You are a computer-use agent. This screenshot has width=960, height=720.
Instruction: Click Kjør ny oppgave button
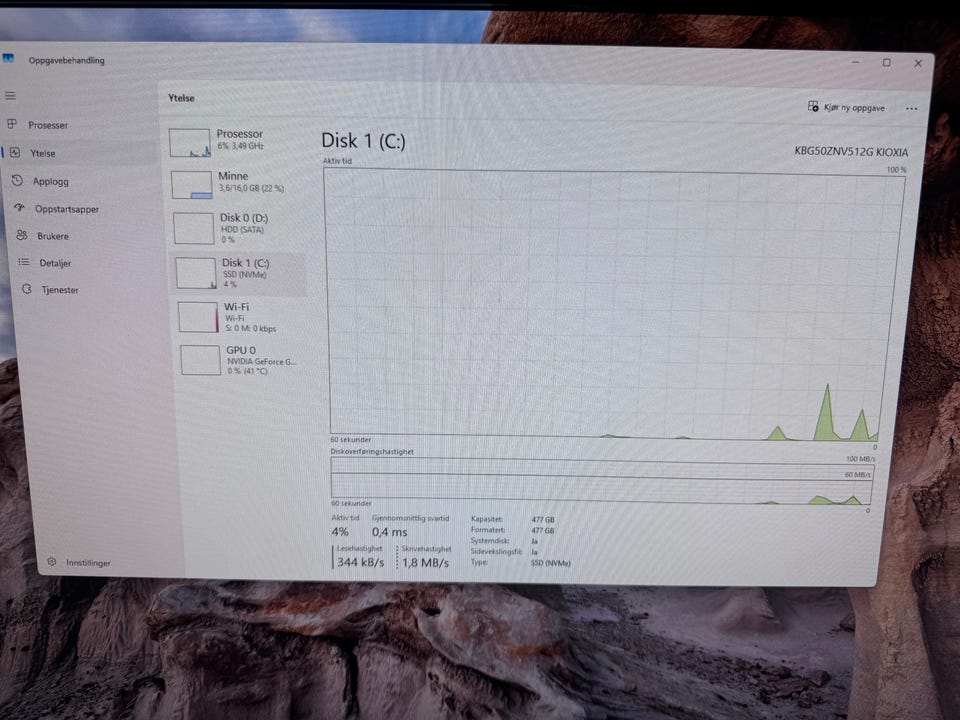pos(846,107)
